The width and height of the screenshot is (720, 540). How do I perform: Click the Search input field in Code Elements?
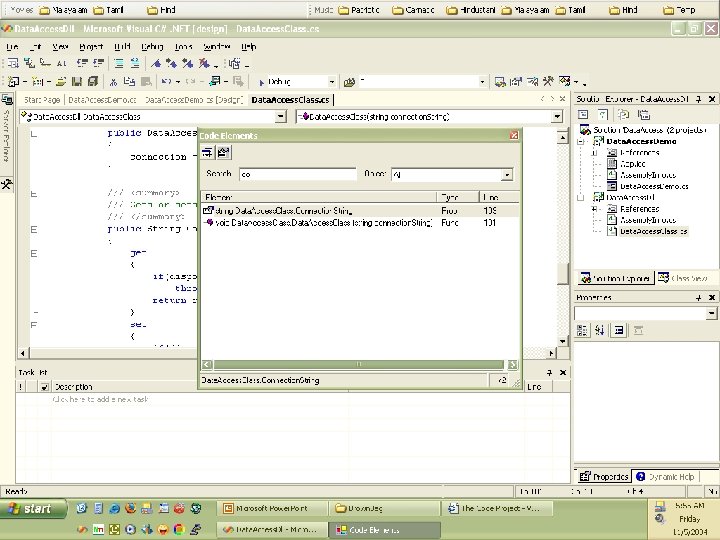[x=298, y=174]
